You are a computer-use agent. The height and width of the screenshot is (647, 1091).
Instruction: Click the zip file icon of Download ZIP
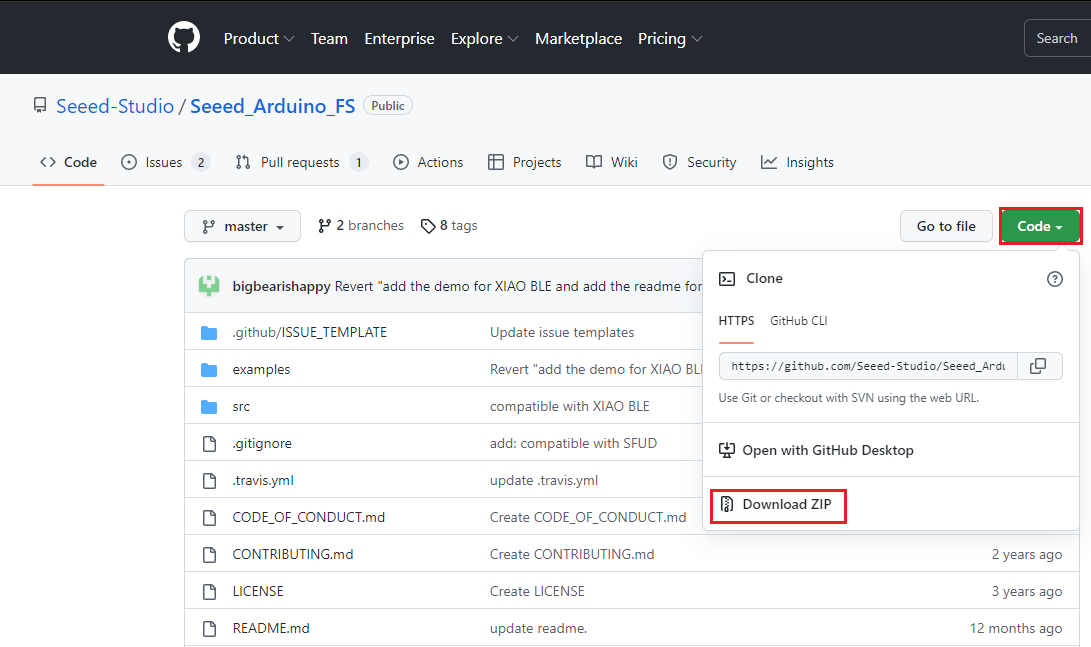click(727, 504)
